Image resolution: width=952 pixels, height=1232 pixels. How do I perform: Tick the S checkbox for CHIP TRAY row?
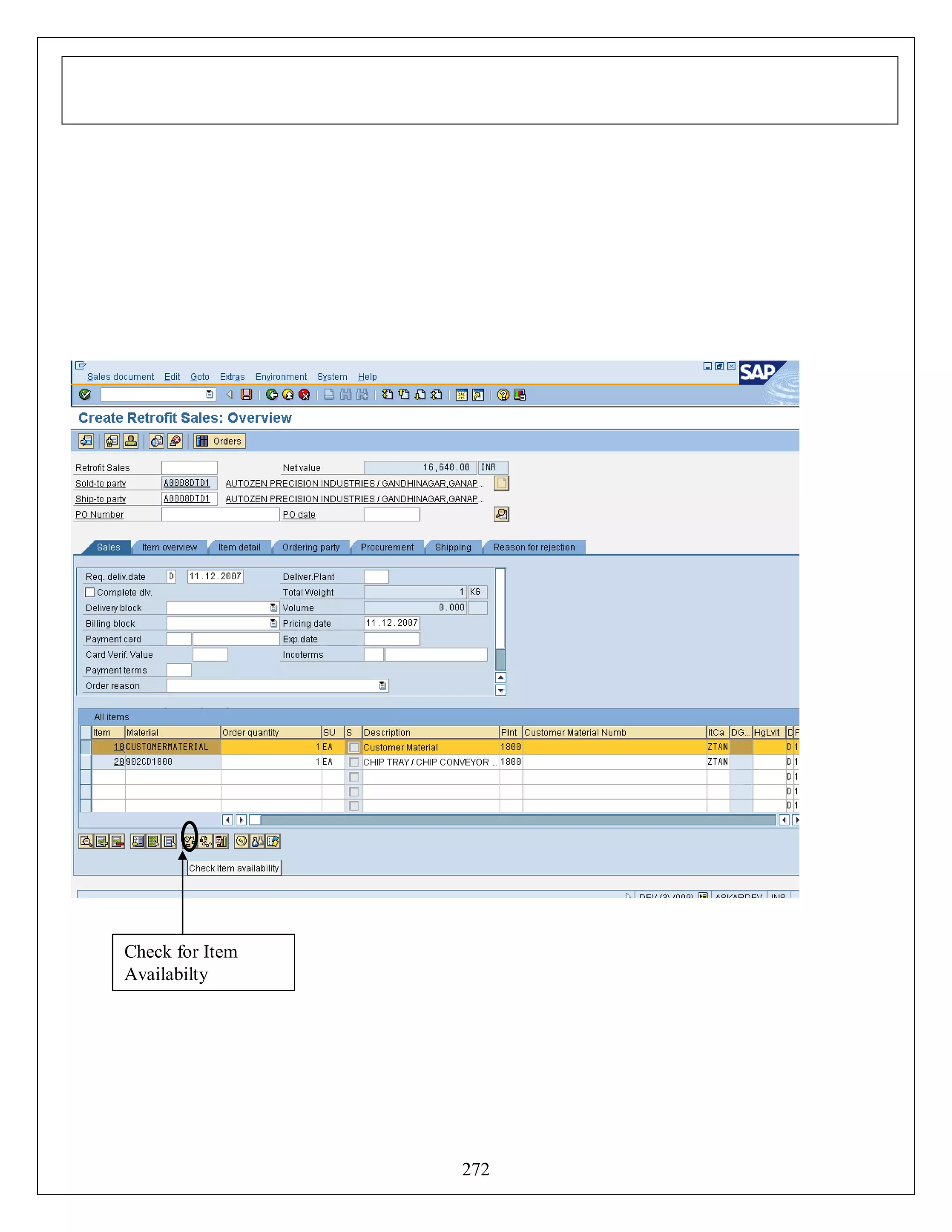pyautogui.click(x=354, y=762)
